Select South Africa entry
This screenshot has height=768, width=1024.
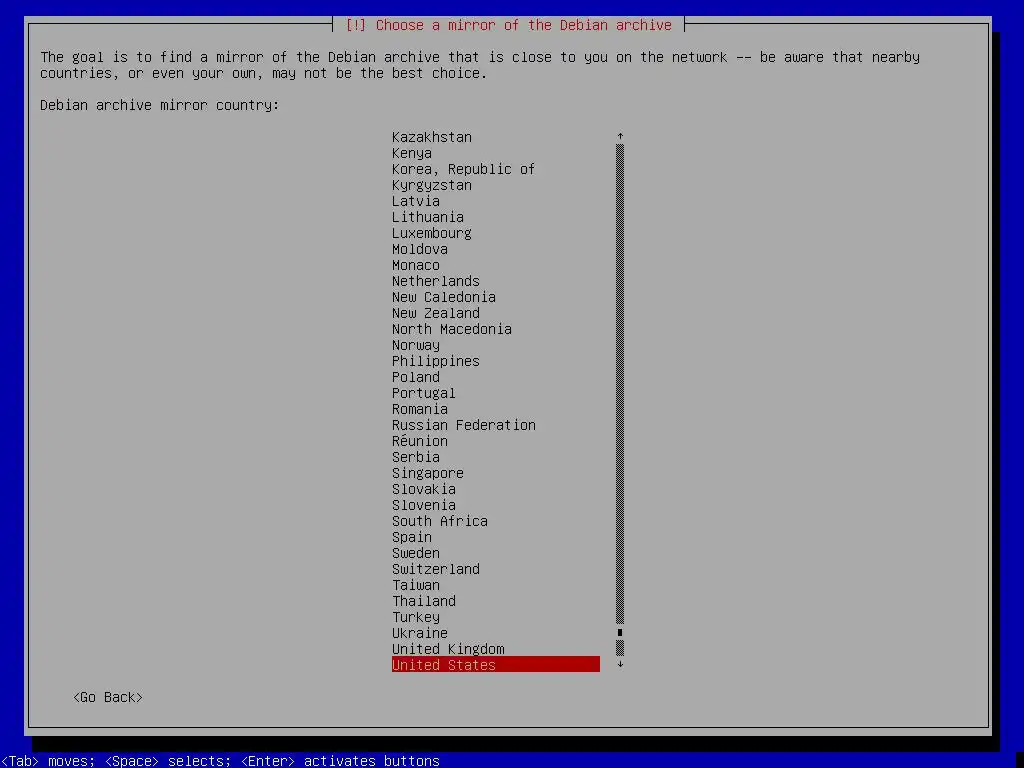coord(440,521)
